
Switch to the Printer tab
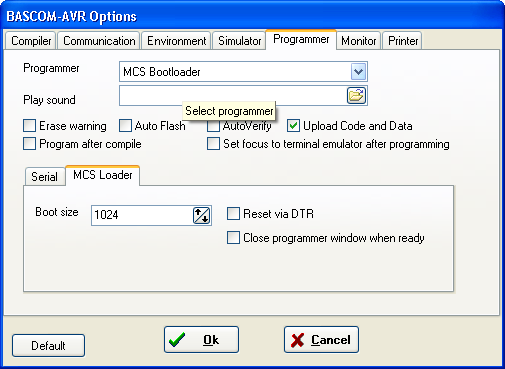(x=403, y=41)
